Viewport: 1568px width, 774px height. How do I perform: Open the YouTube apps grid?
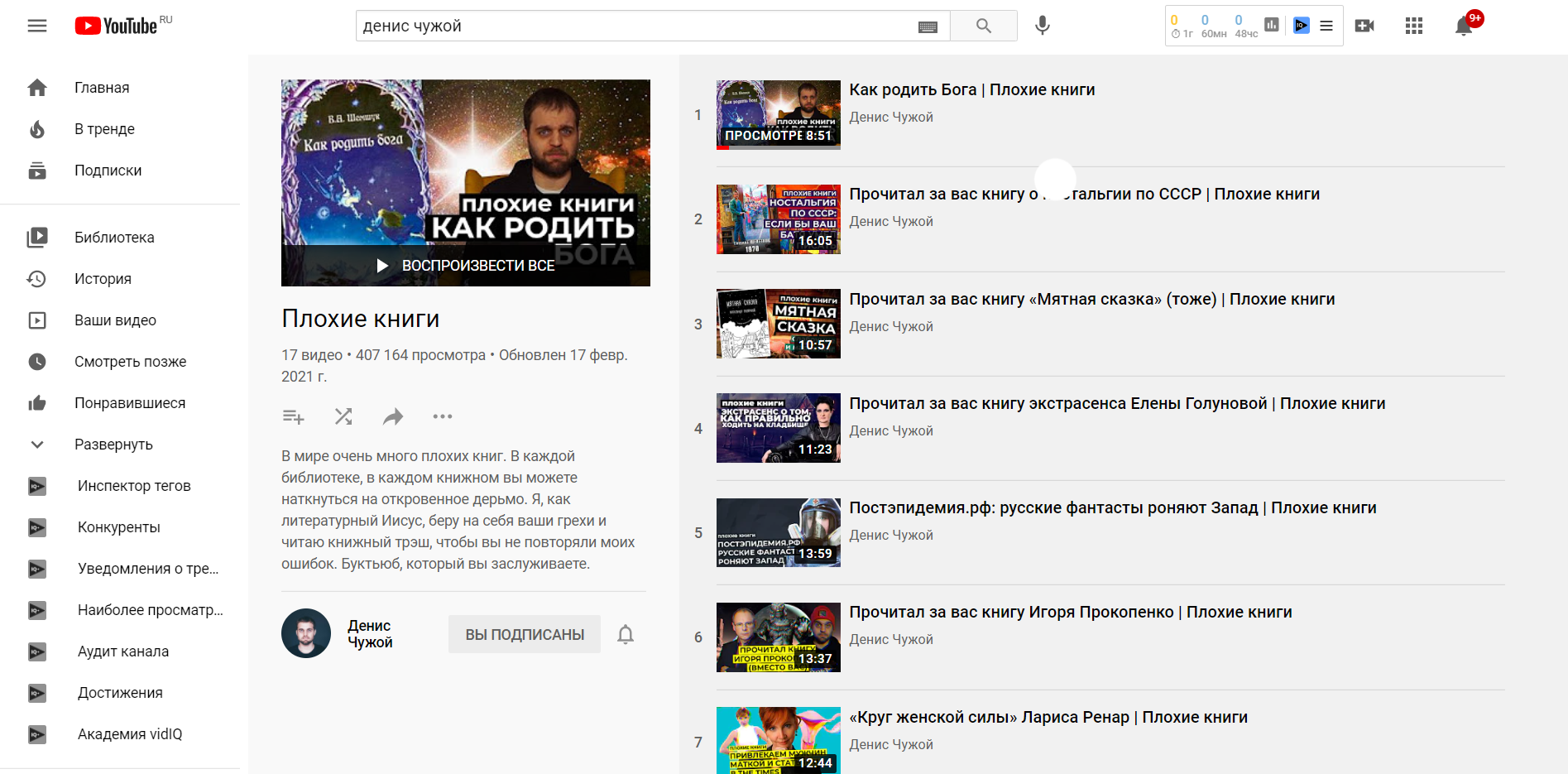click(x=1414, y=26)
